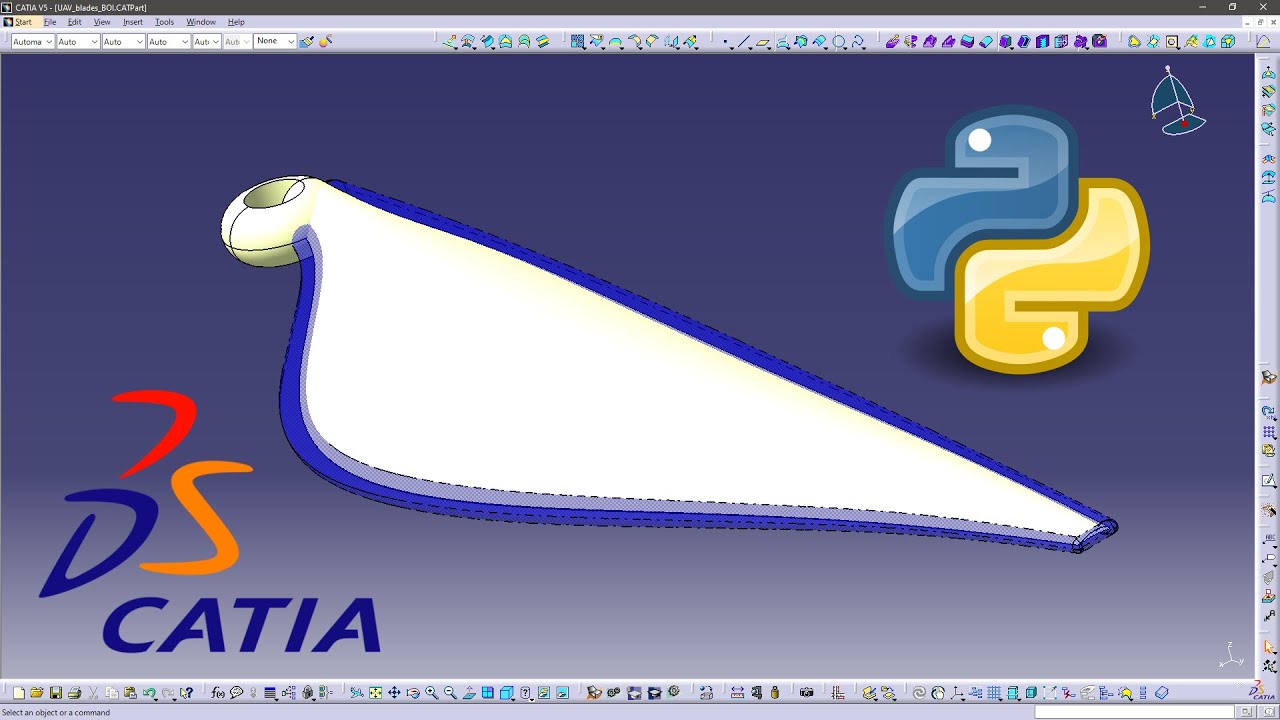Open the Formula f(x) tool
Screen dimensions: 1280x720
218,692
